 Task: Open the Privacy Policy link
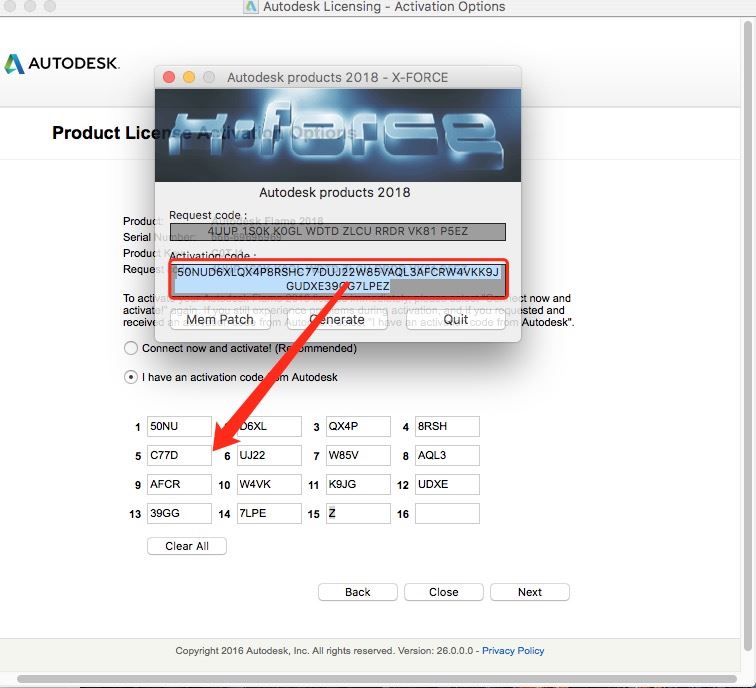click(x=513, y=651)
